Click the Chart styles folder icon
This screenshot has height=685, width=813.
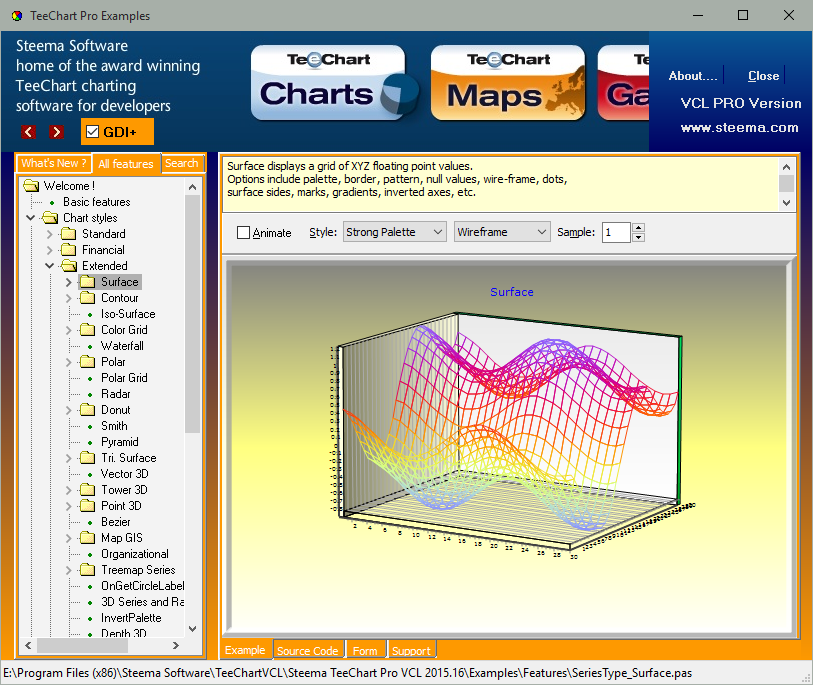click(x=50, y=218)
